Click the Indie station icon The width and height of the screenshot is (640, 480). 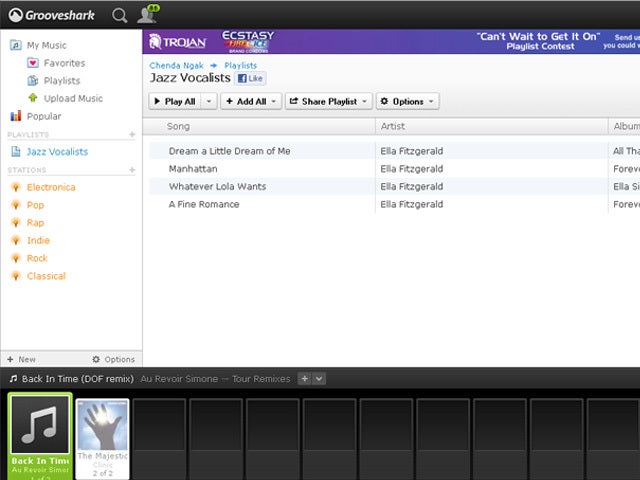(16, 240)
